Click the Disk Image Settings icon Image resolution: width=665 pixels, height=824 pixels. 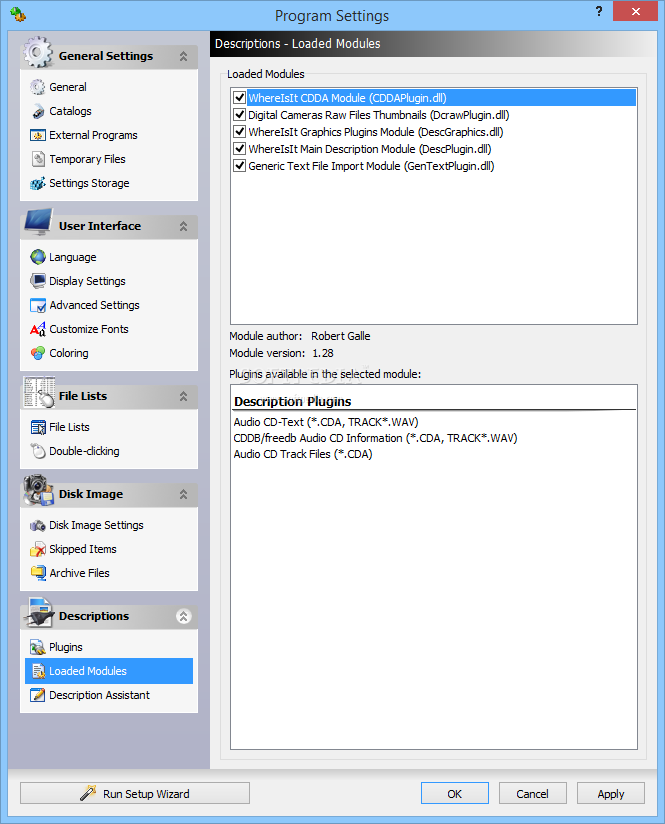tap(37, 525)
